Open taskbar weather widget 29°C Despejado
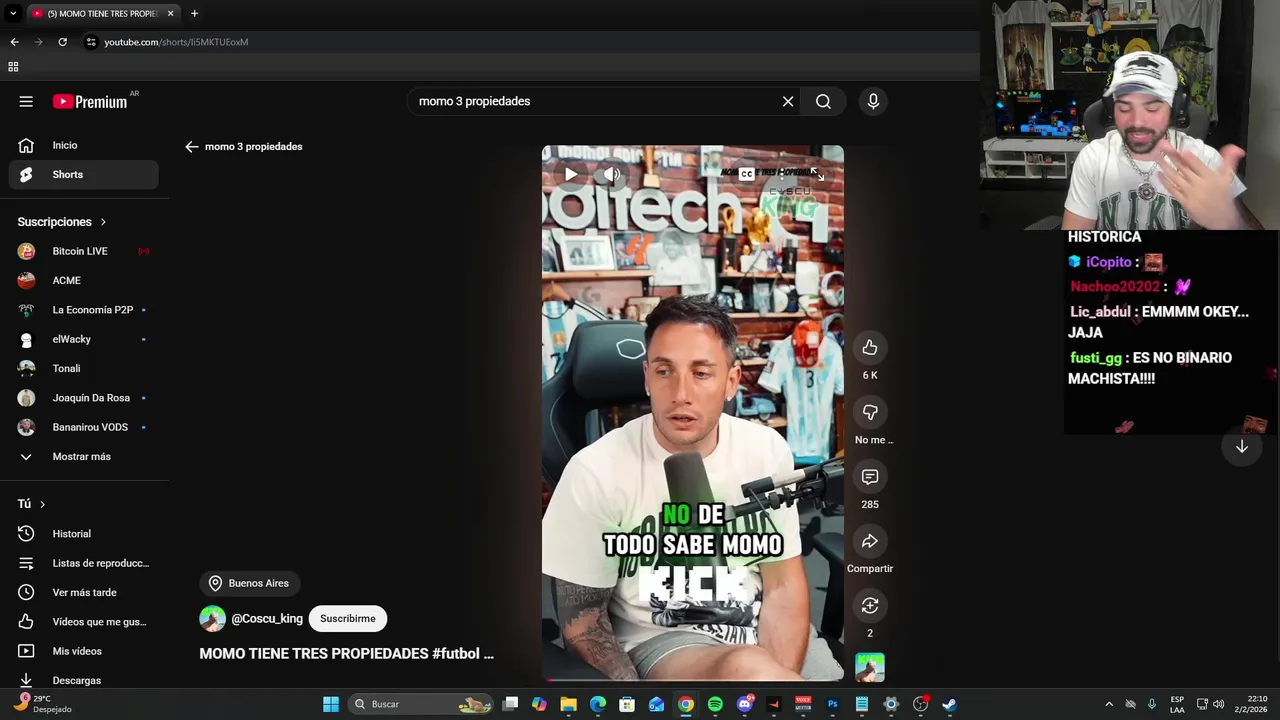 point(42,704)
